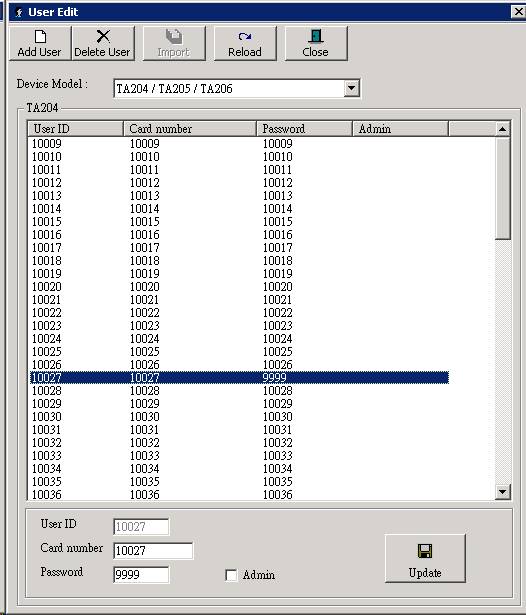Click the Add User document icon
The height and width of the screenshot is (615, 526).
pos(40,36)
